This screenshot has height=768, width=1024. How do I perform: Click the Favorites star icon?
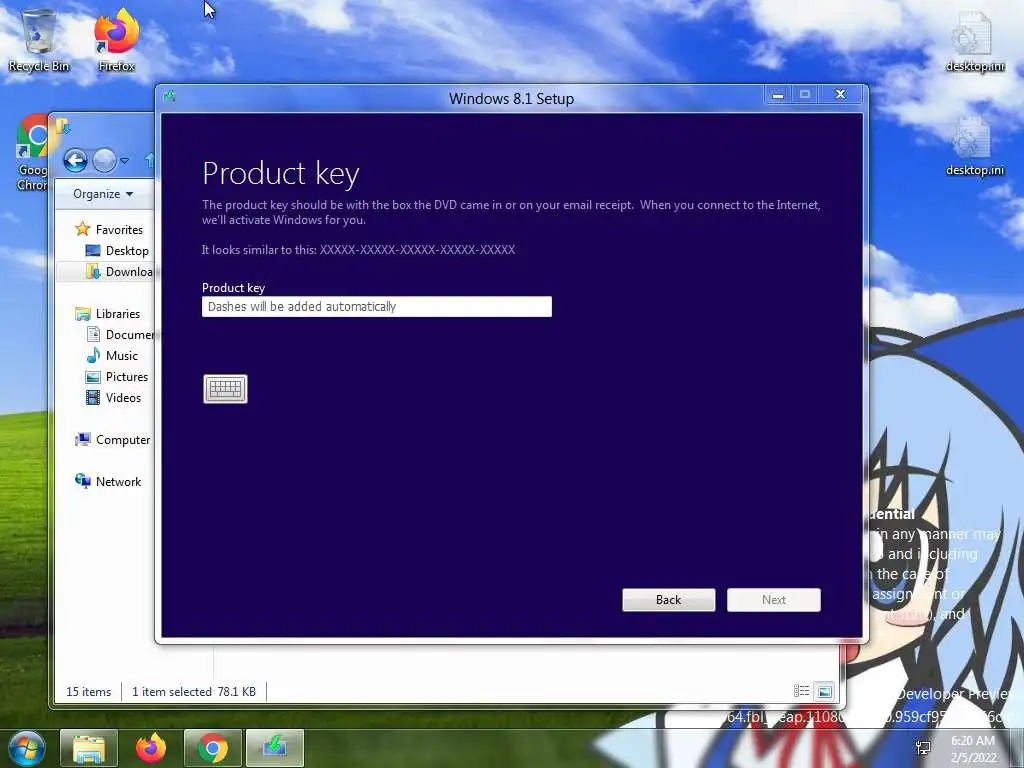[82, 229]
